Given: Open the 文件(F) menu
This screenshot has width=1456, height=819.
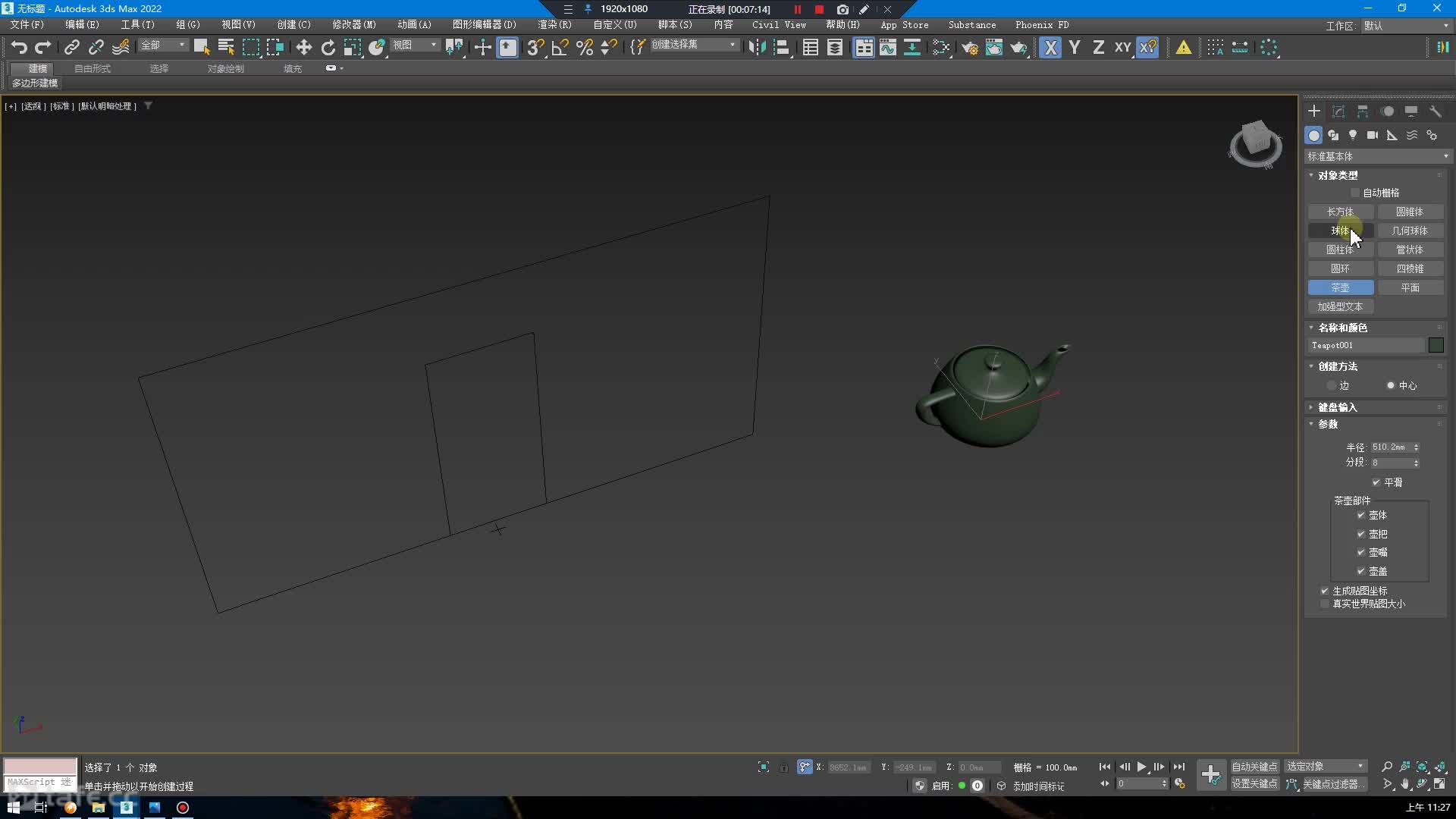Looking at the screenshot, I should click(x=27, y=25).
